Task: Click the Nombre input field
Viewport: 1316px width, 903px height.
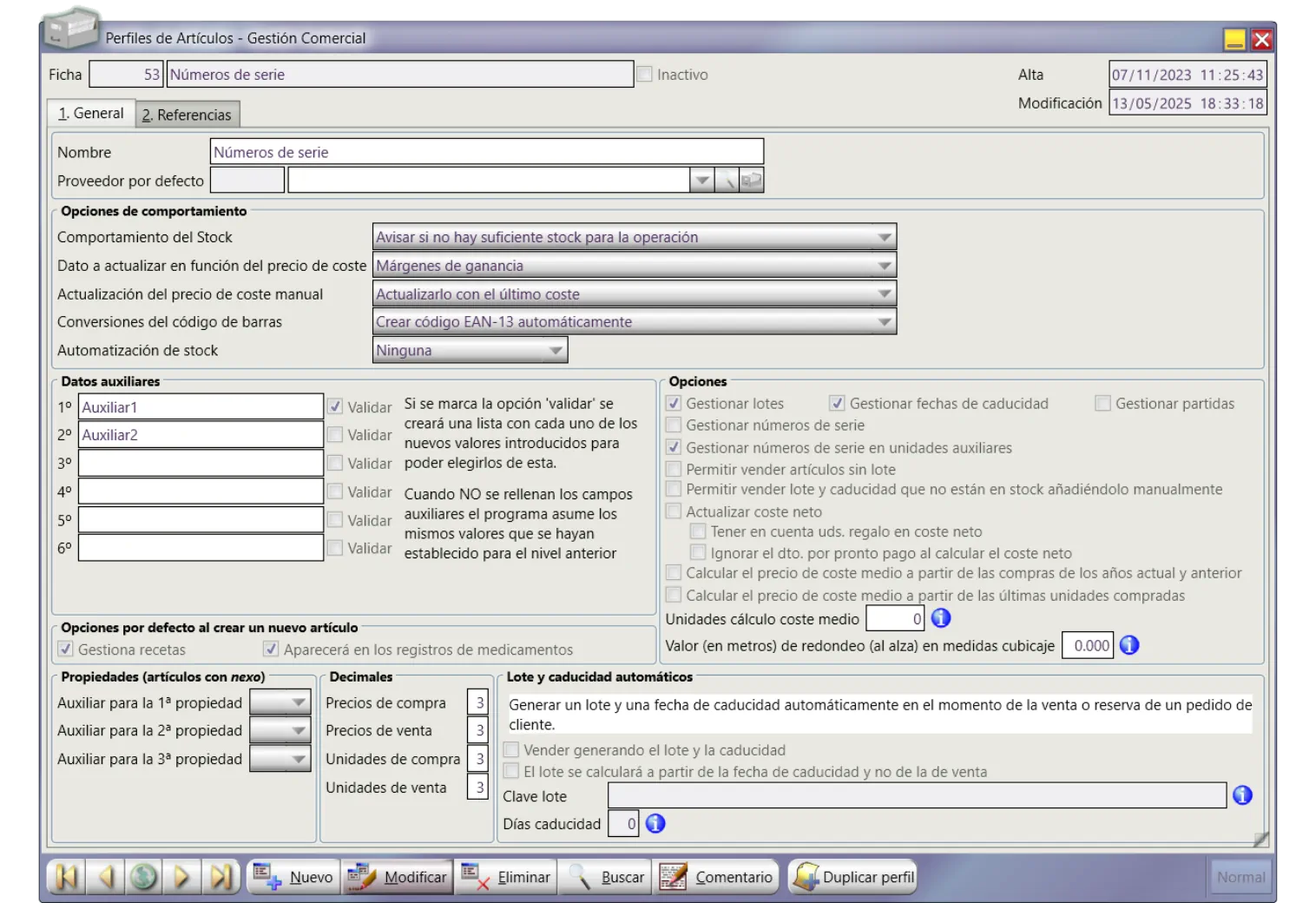Action: [487, 152]
